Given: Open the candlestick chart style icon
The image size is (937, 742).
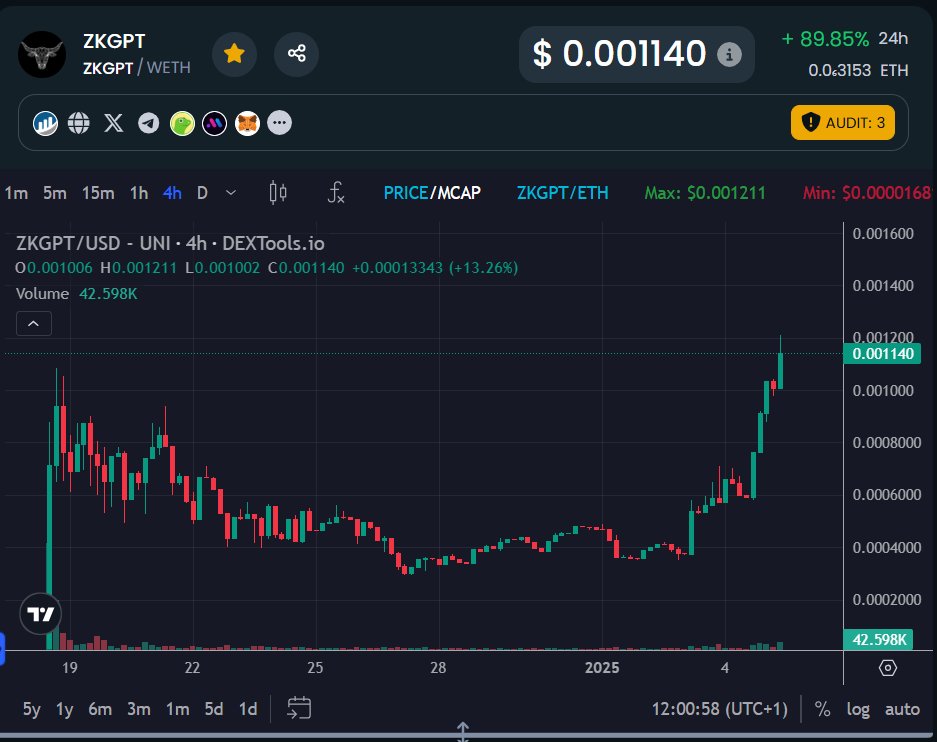Looking at the screenshot, I should pyautogui.click(x=278, y=193).
